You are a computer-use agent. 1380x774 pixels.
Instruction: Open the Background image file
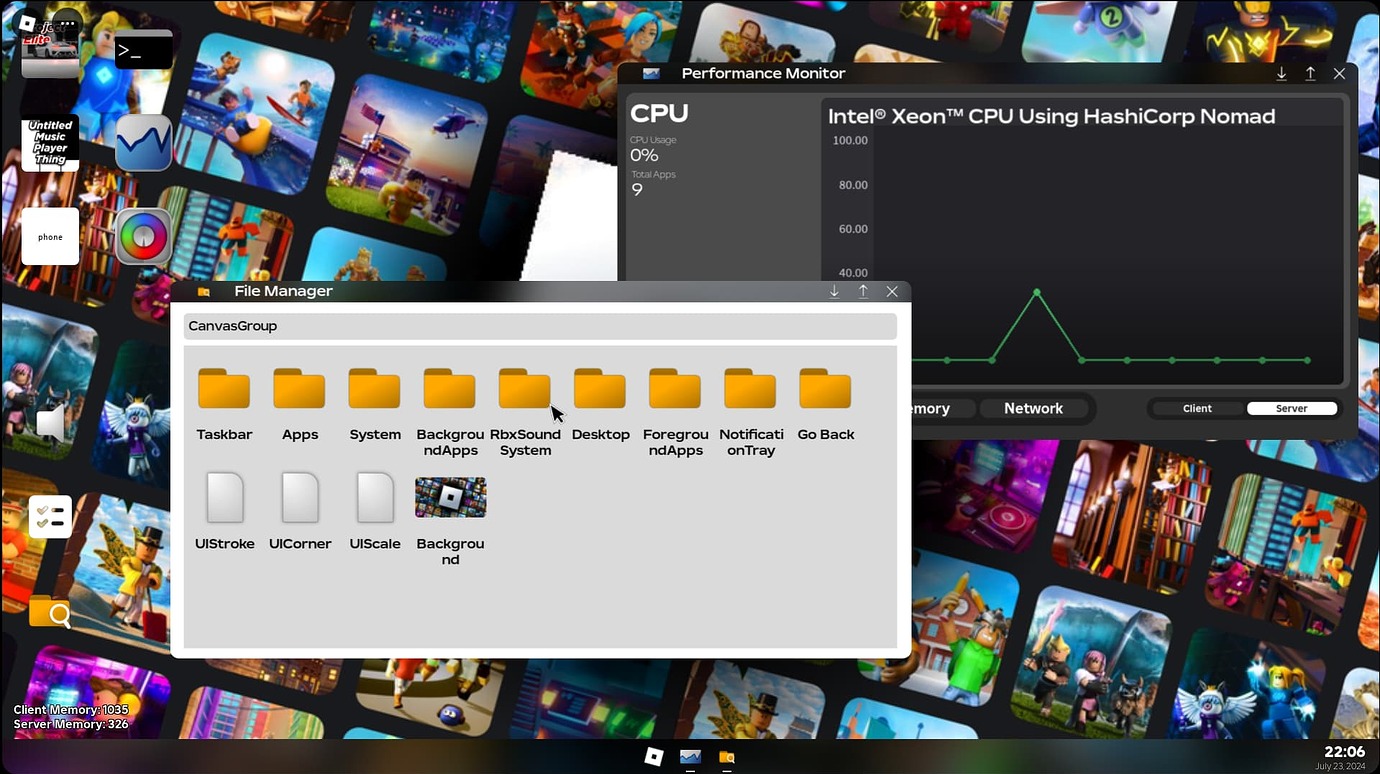450,497
